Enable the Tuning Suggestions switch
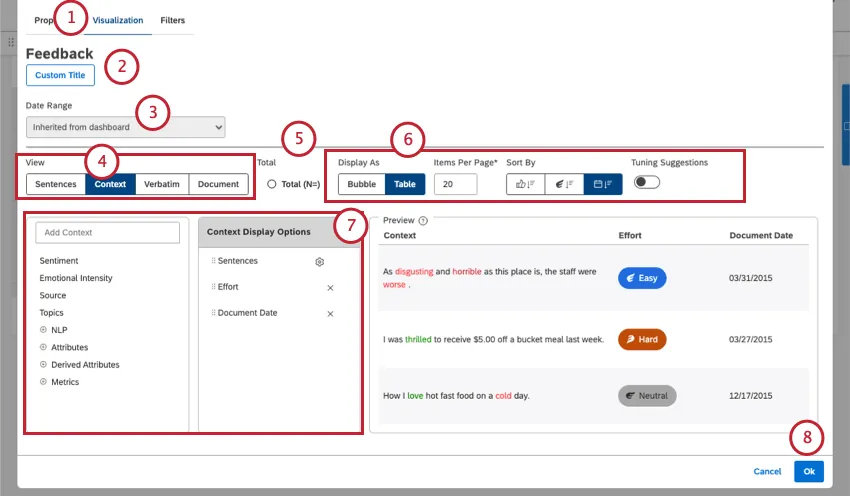Image resolution: width=850 pixels, height=496 pixels. tap(646, 183)
